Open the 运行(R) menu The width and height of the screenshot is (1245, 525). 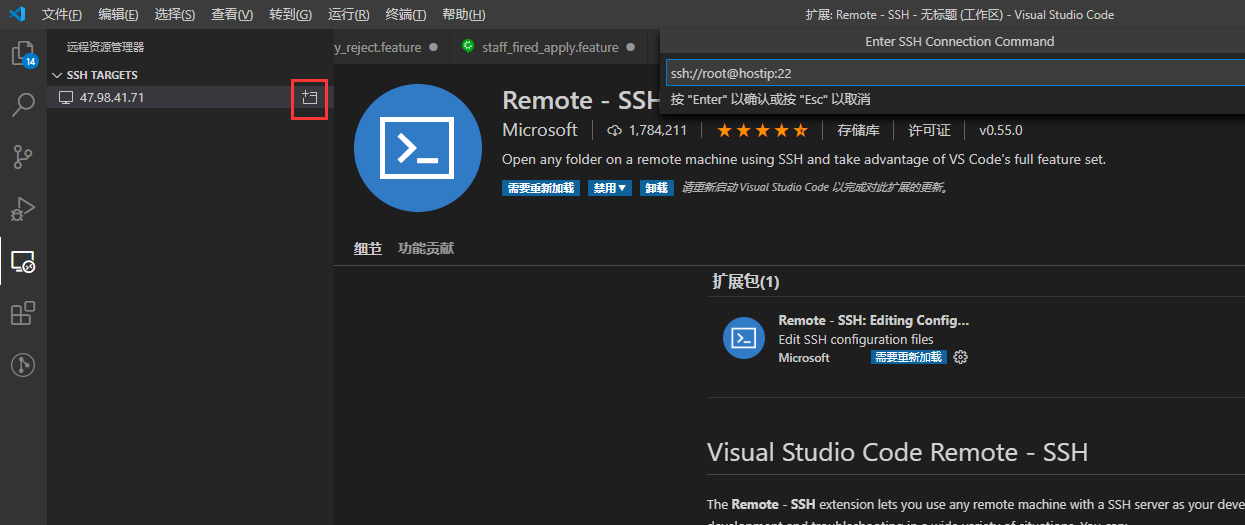coord(348,15)
